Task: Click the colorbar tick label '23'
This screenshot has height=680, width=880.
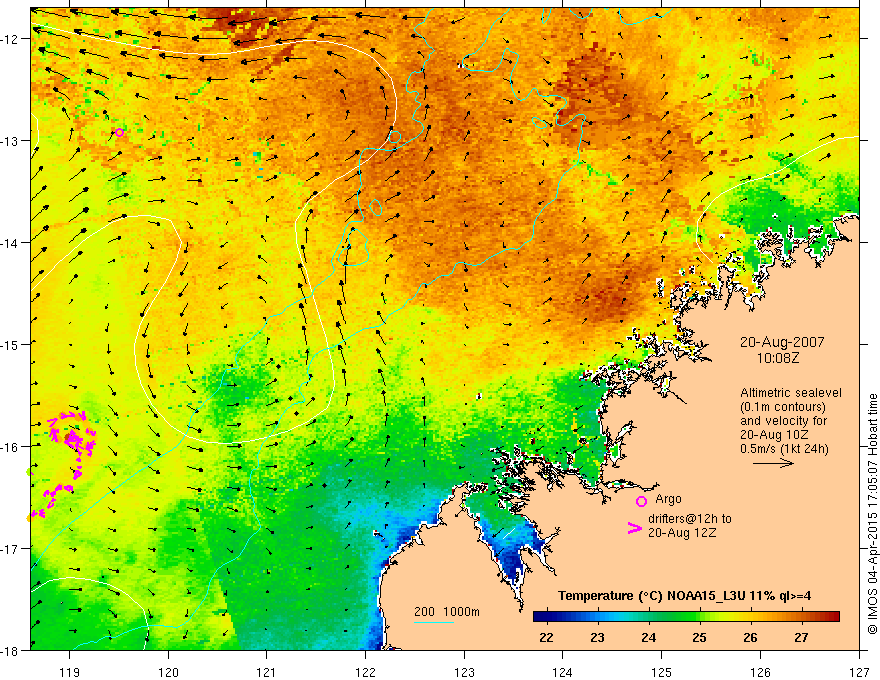Action: point(598,638)
